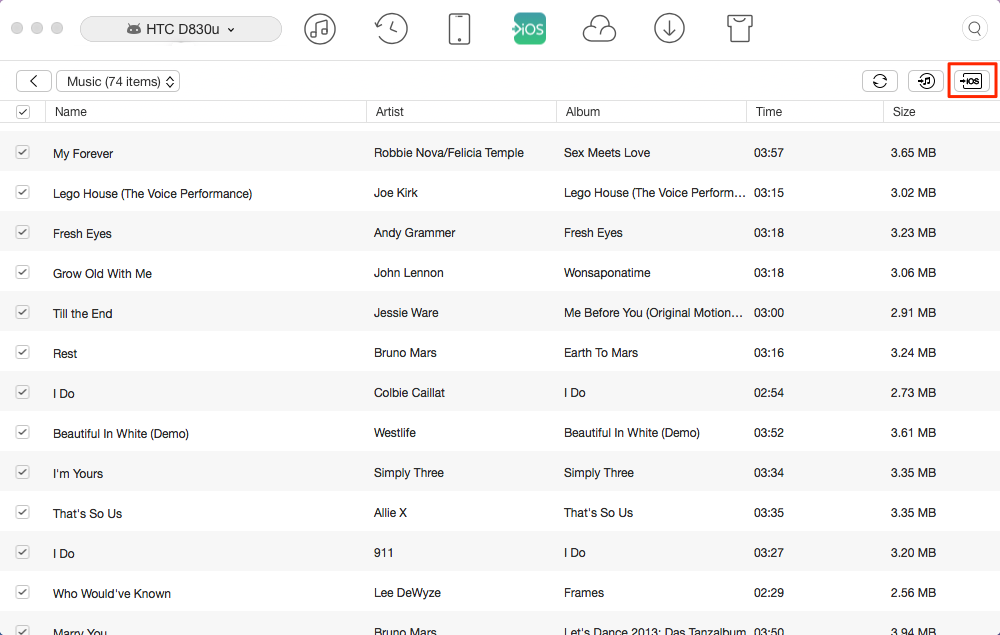Click artist Westlife
Image resolution: width=1000 pixels, height=635 pixels.
click(x=395, y=433)
